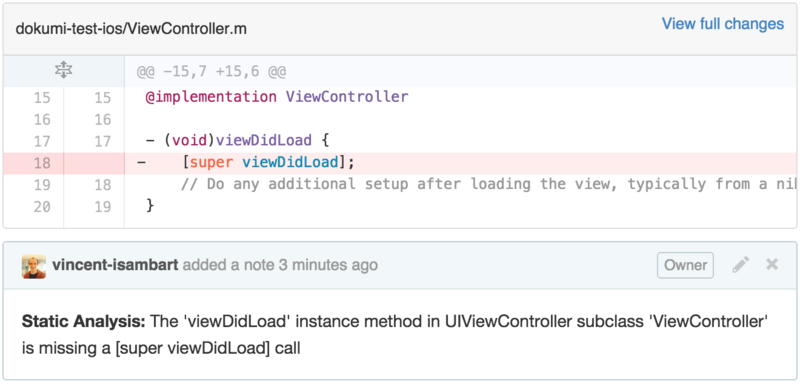Click the removed [super viewDidLoad] line
This screenshot has width=800, height=384.
click(x=462, y=163)
